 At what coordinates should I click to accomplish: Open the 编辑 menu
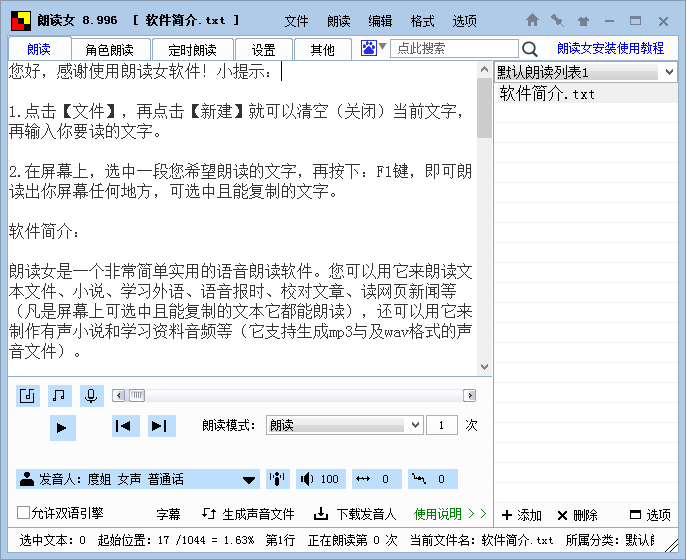(380, 21)
